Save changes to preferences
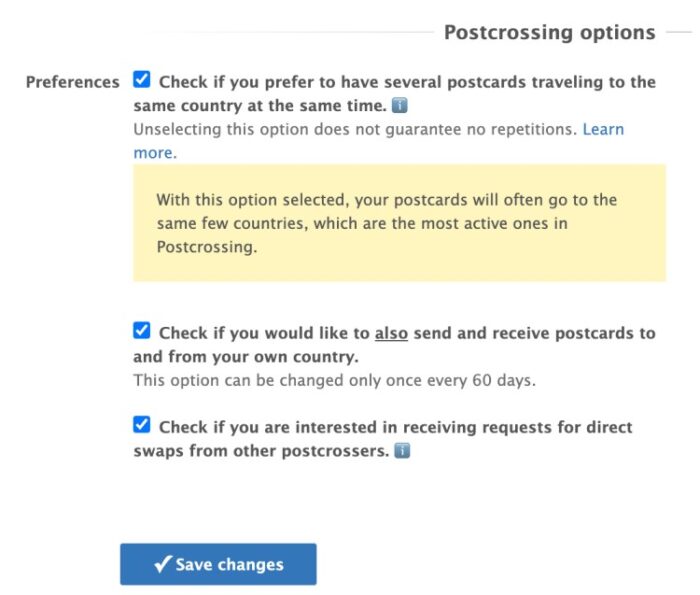The height and width of the screenshot is (595, 700). click(x=218, y=564)
